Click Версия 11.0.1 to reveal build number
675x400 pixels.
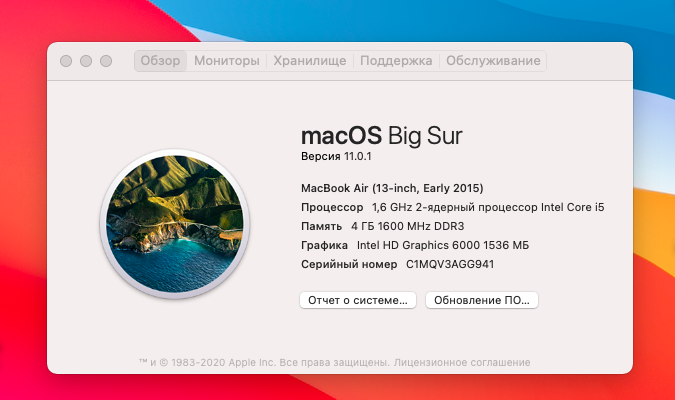point(336,156)
